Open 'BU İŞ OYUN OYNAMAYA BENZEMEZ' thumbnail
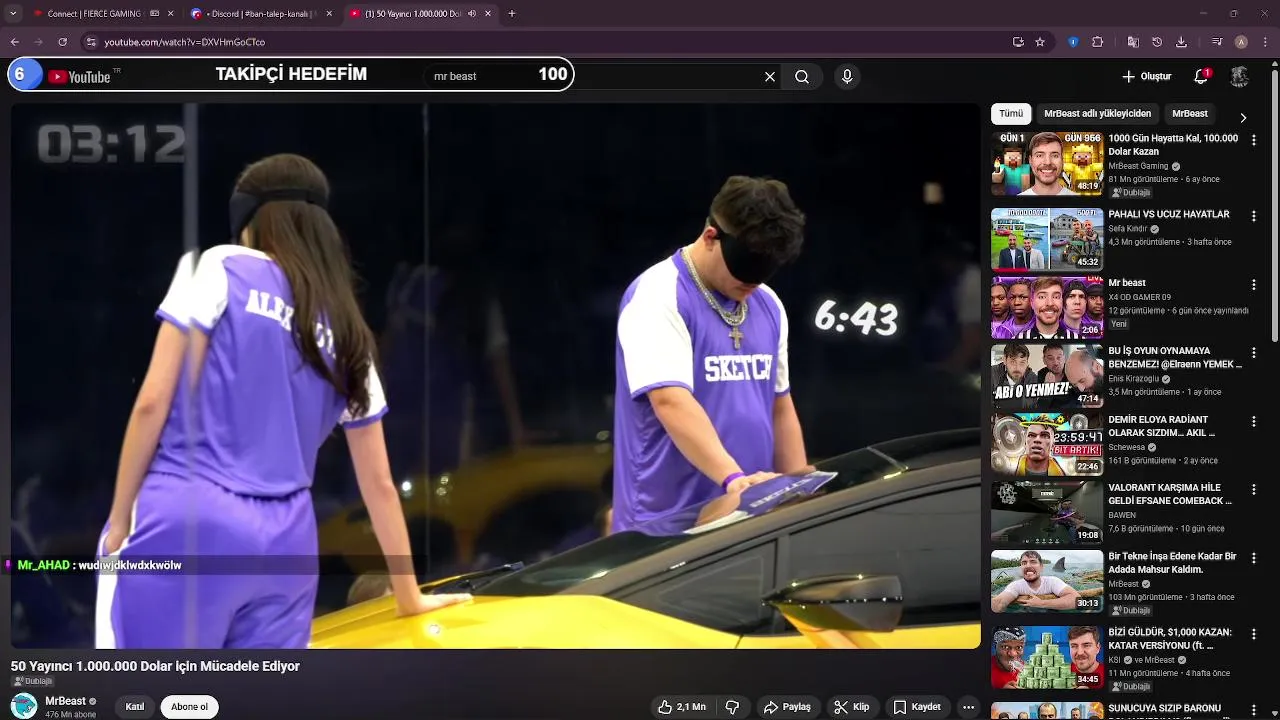 [x=1047, y=376]
